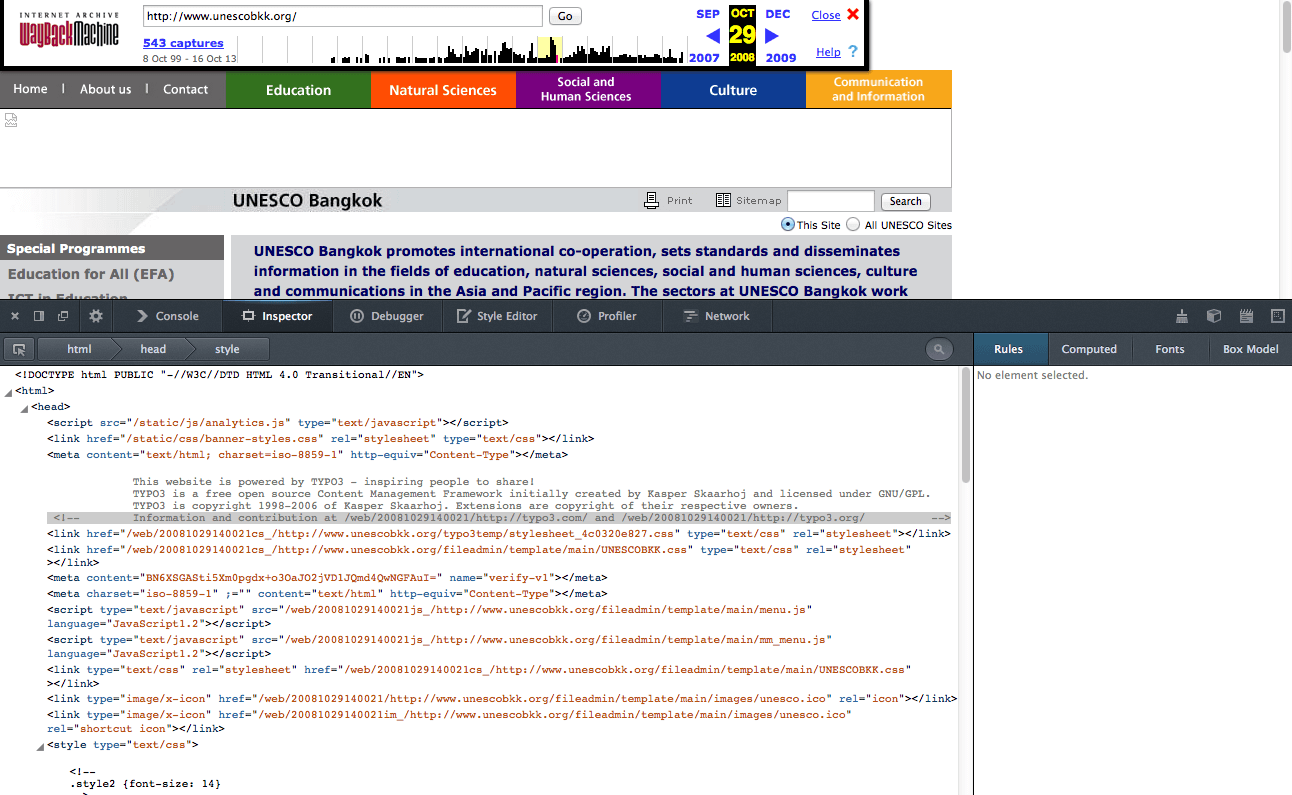Click the Sitemap icon
Image resolution: width=1292 pixels, height=795 pixels.
723,200
